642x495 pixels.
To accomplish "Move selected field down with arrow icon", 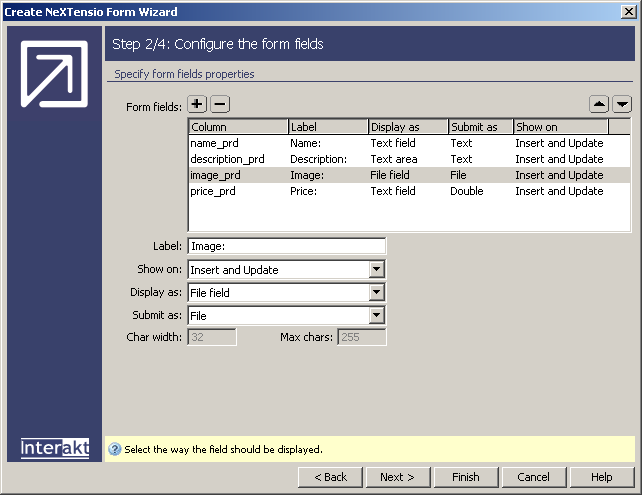I will (x=622, y=104).
